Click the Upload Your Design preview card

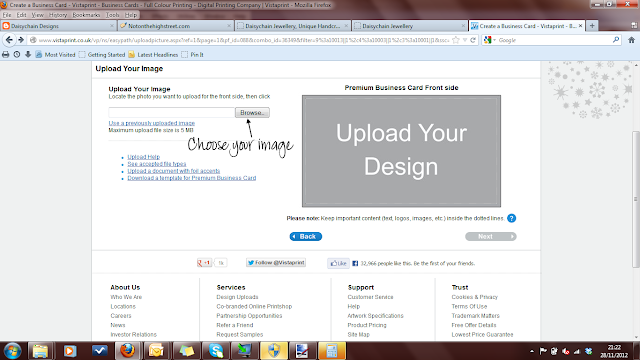pos(401,151)
